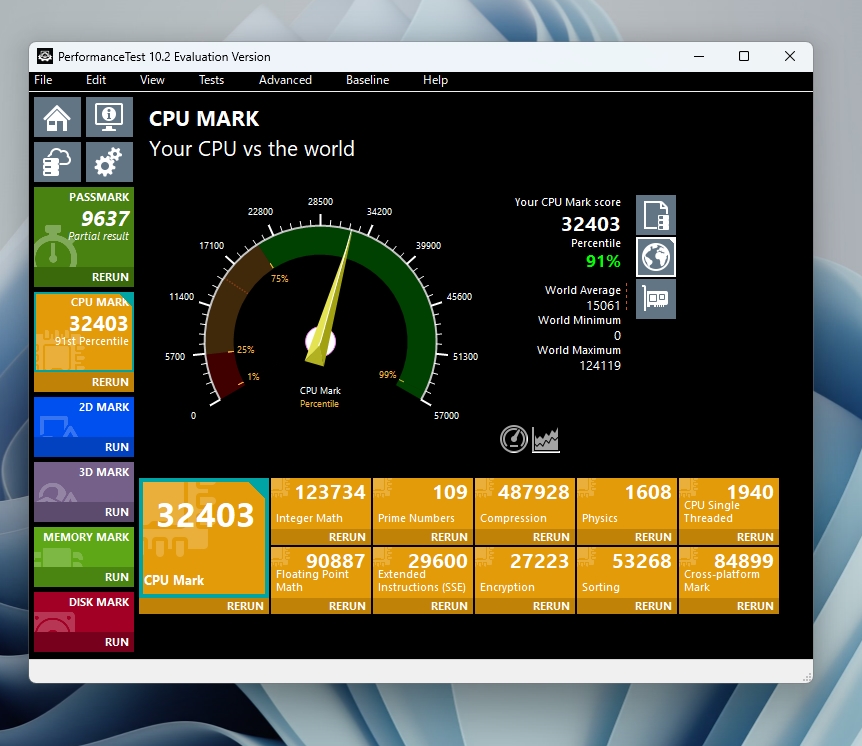Image resolution: width=862 pixels, height=746 pixels.
Task: Run the Memory Mark test
Action: coord(84,577)
